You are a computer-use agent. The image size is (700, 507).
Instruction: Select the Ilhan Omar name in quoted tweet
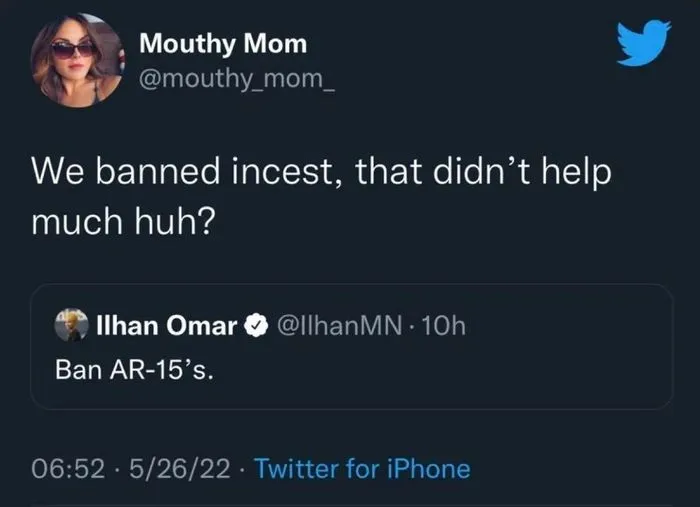[165, 326]
